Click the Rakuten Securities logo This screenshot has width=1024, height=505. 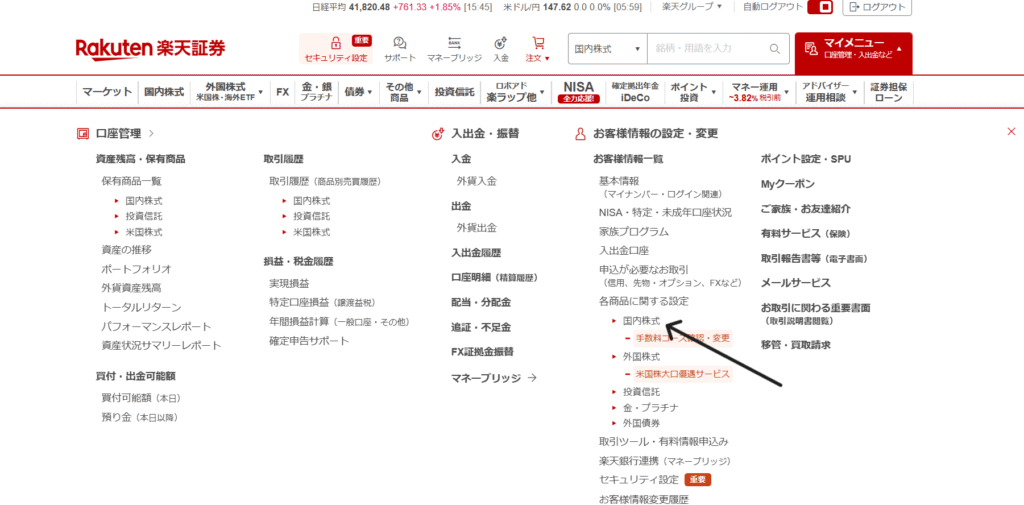150,49
